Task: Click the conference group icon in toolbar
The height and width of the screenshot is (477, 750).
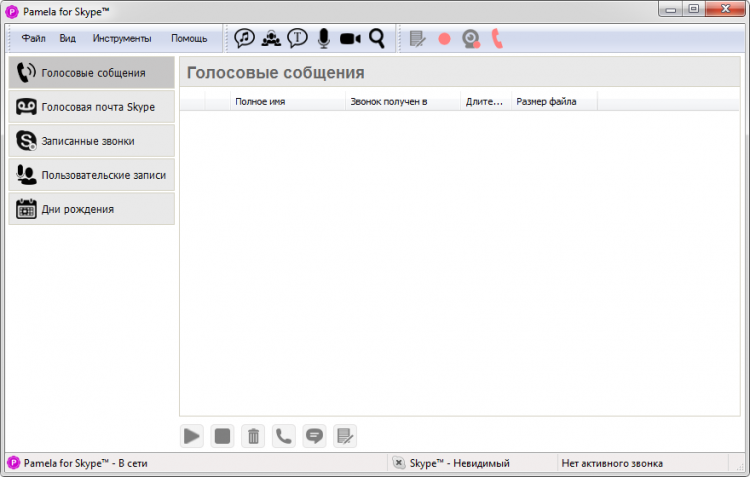Action: 271,38
